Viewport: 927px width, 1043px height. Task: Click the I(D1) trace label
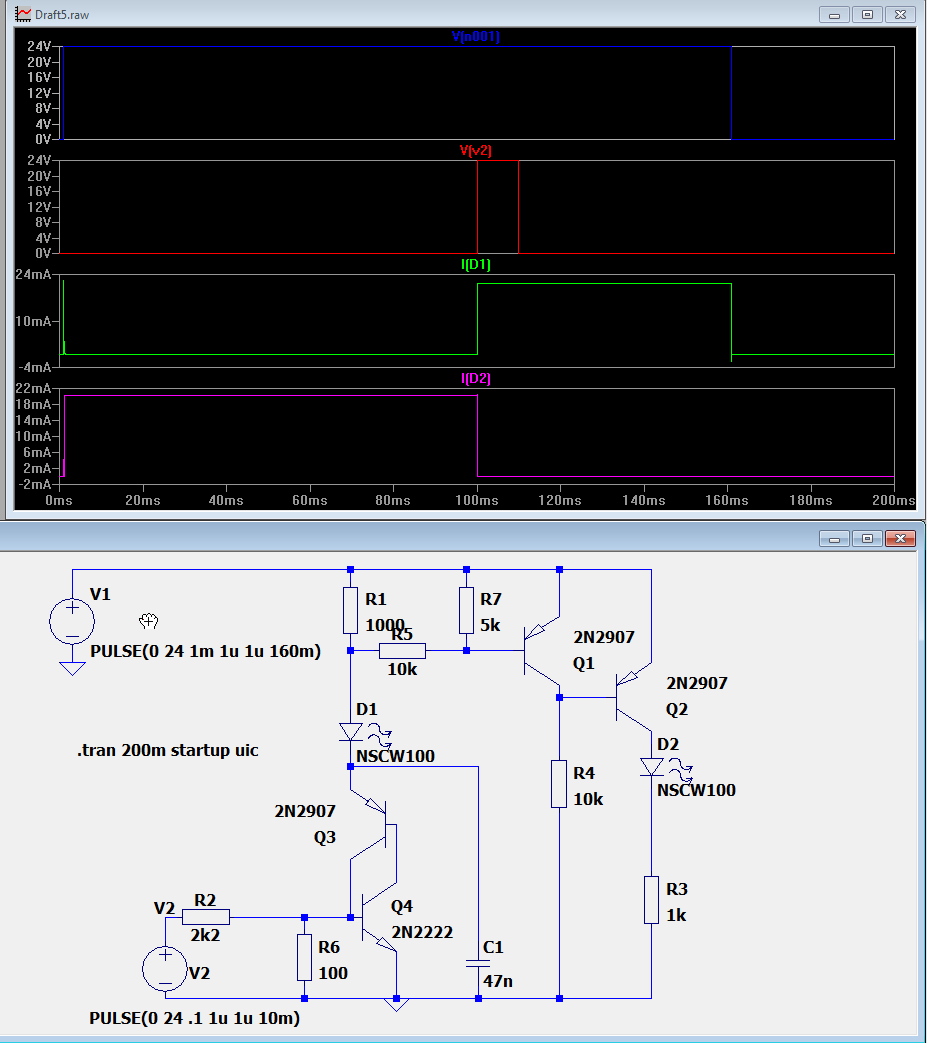pos(475,264)
